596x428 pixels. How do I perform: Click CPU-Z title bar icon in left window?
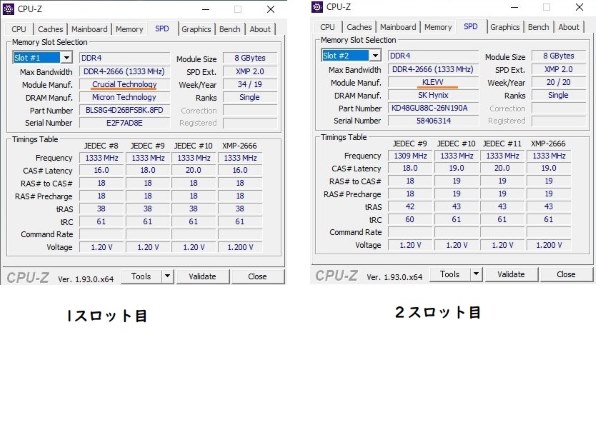(9, 9)
